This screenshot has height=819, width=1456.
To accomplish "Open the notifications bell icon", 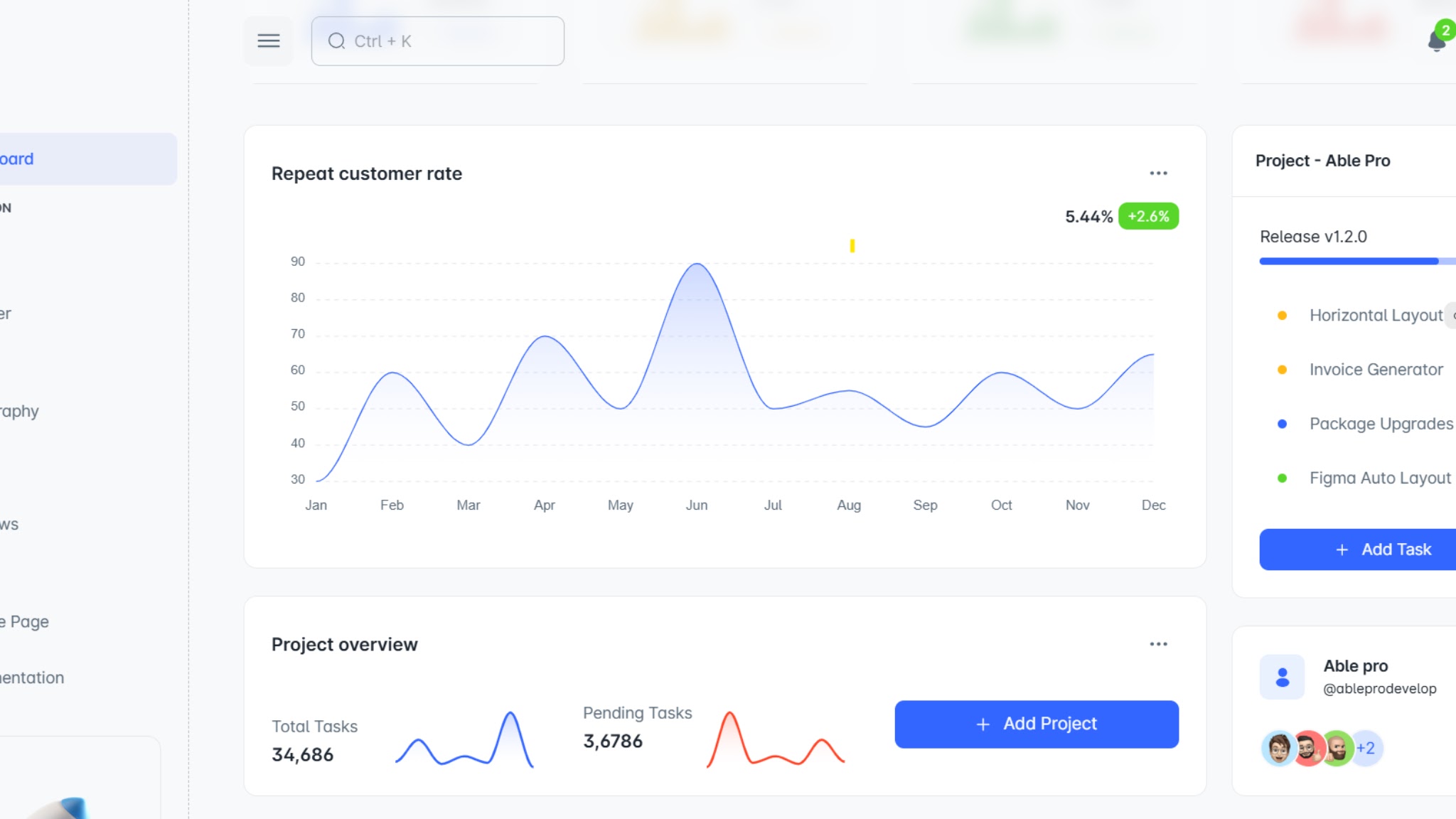I will click(1436, 41).
